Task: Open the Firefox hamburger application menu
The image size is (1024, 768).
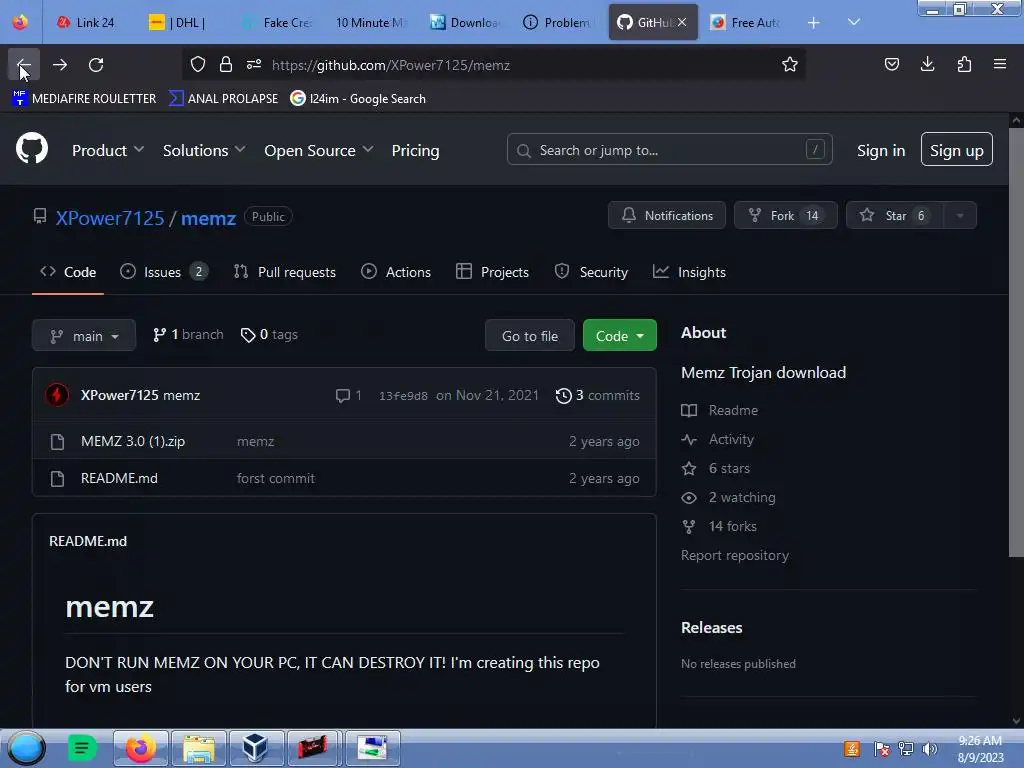Action: (1000, 65)
